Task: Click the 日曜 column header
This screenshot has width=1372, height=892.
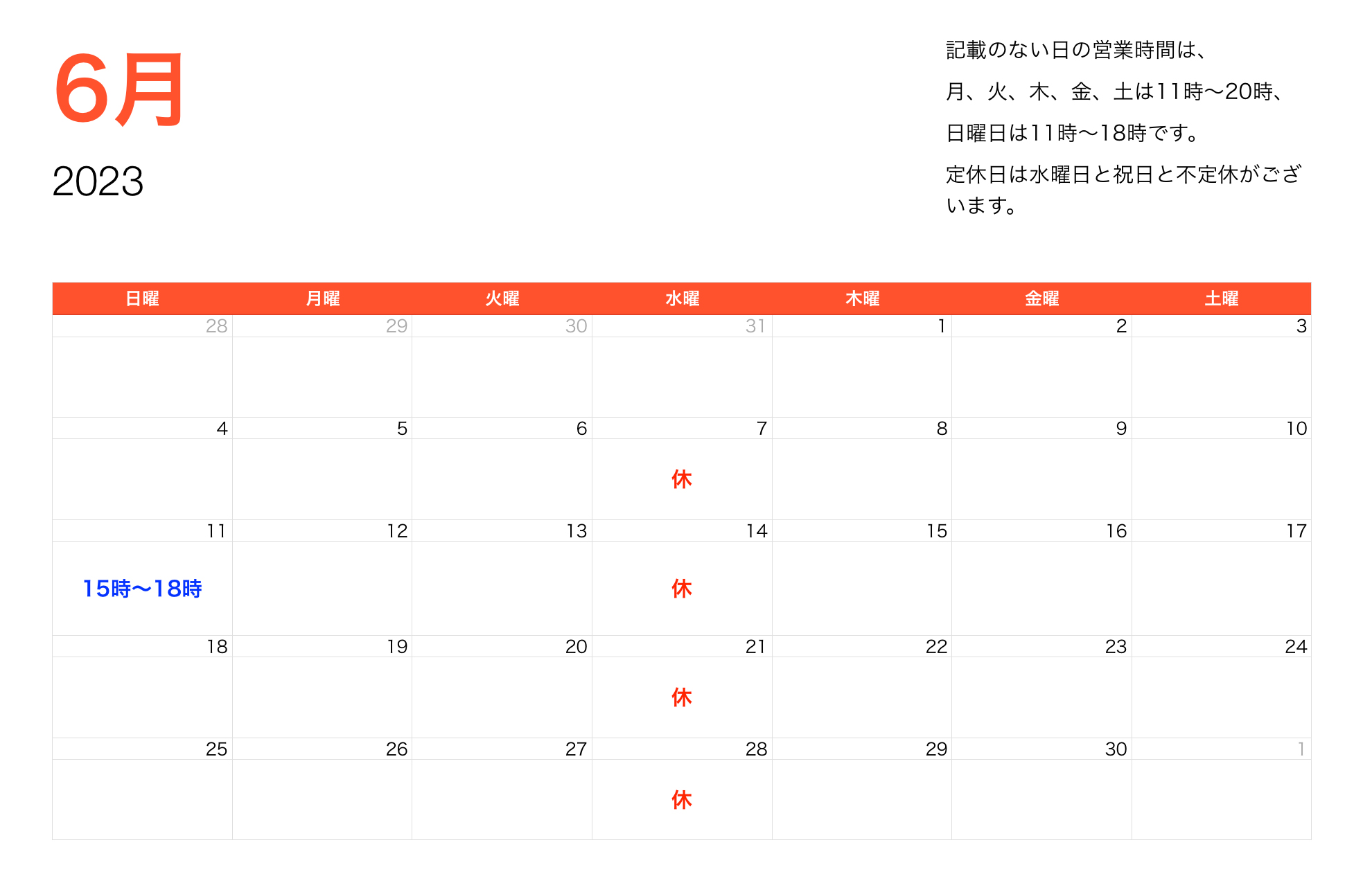Action: 142,298
